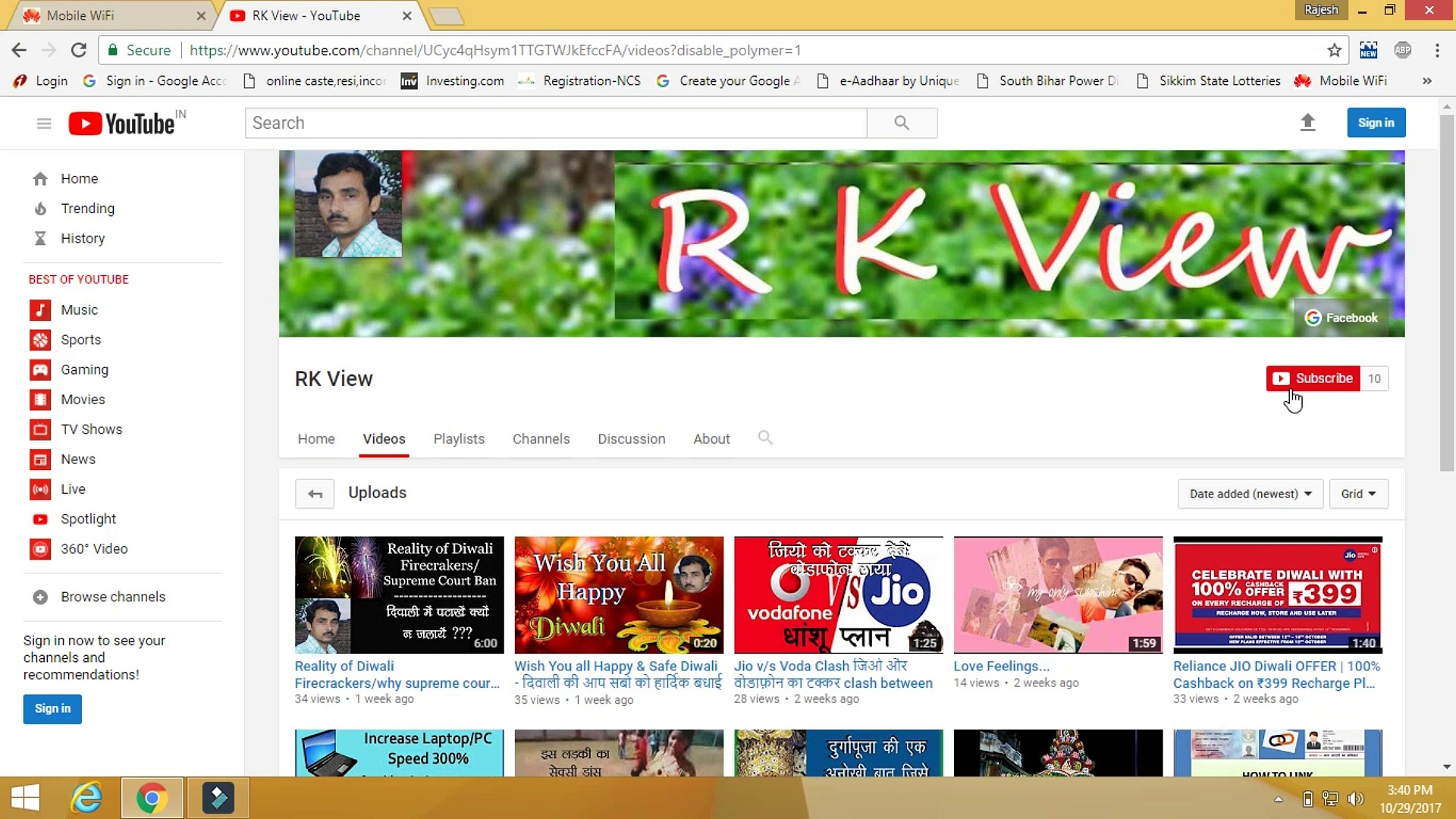Screen dimensions: 1456x819
Task: Click the YouTube logo
Action: 122,124
